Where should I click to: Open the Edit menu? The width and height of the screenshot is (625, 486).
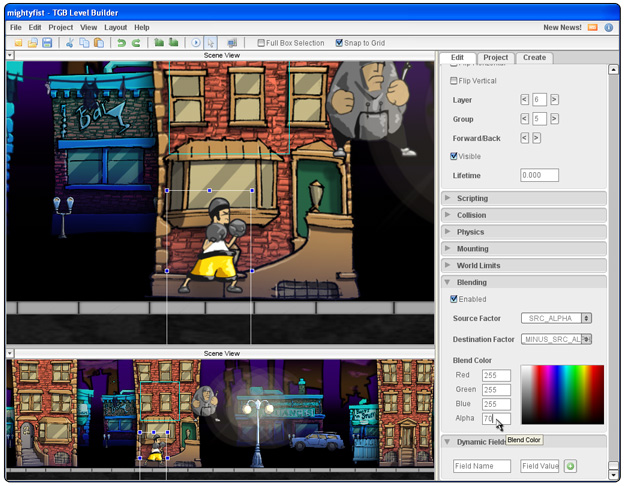[x=35, y=28]
